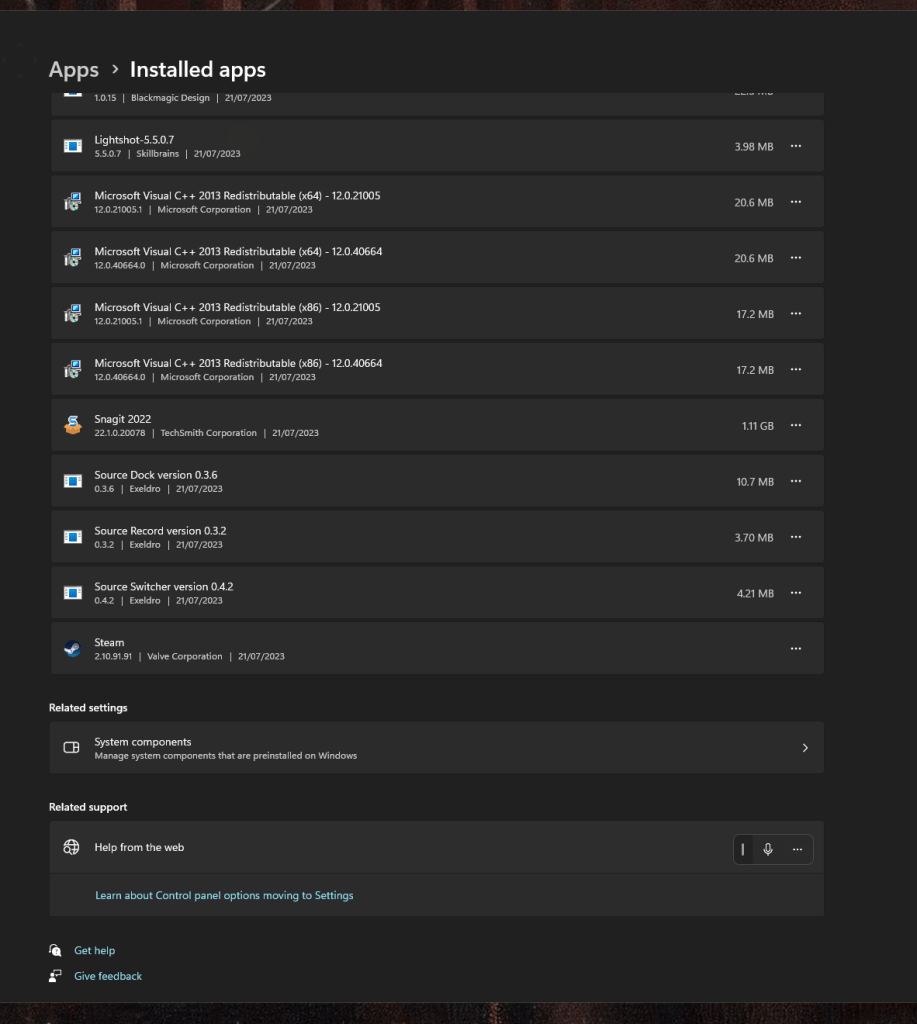Click installer icon of Visual C++ x64 12.0.21005

pos(72,202)
